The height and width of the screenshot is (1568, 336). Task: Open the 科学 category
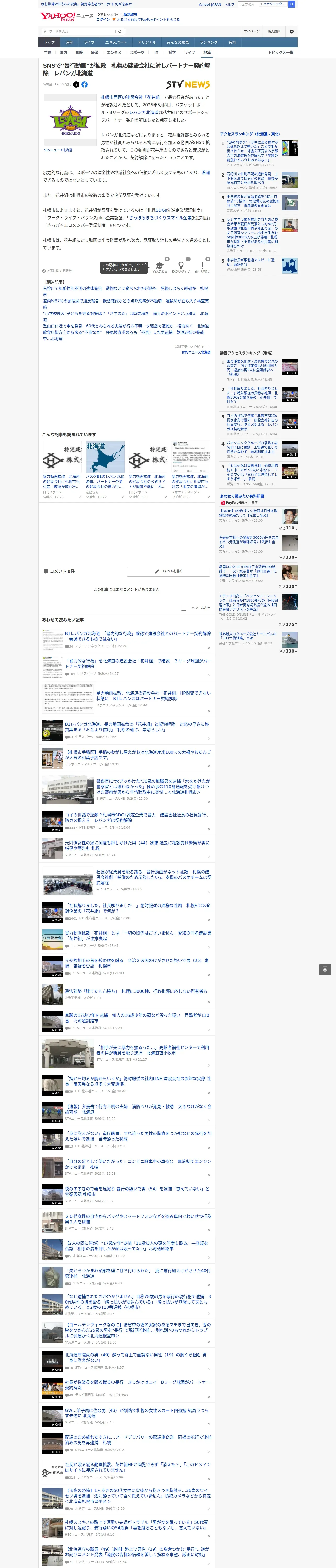coord(172,52)
